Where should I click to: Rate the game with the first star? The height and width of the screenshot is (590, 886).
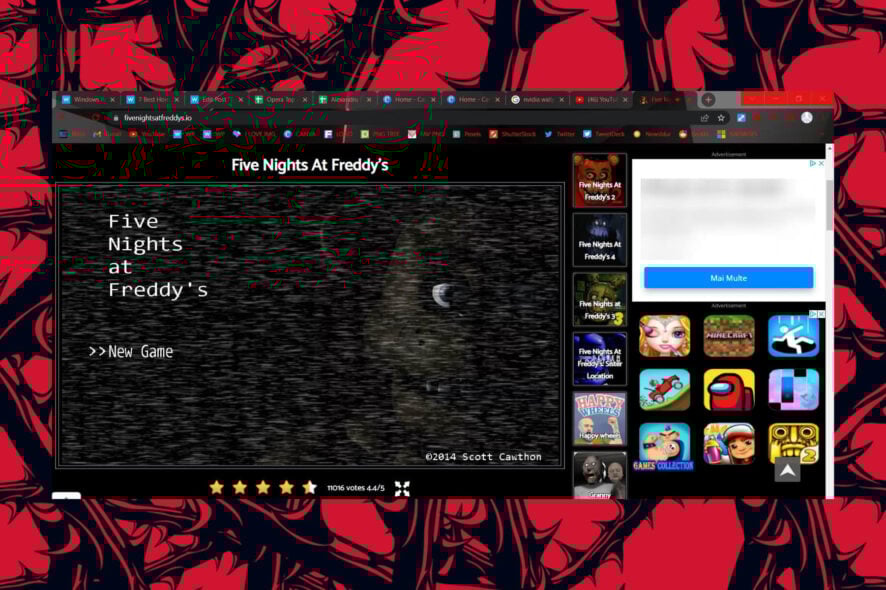coord(216,487)
